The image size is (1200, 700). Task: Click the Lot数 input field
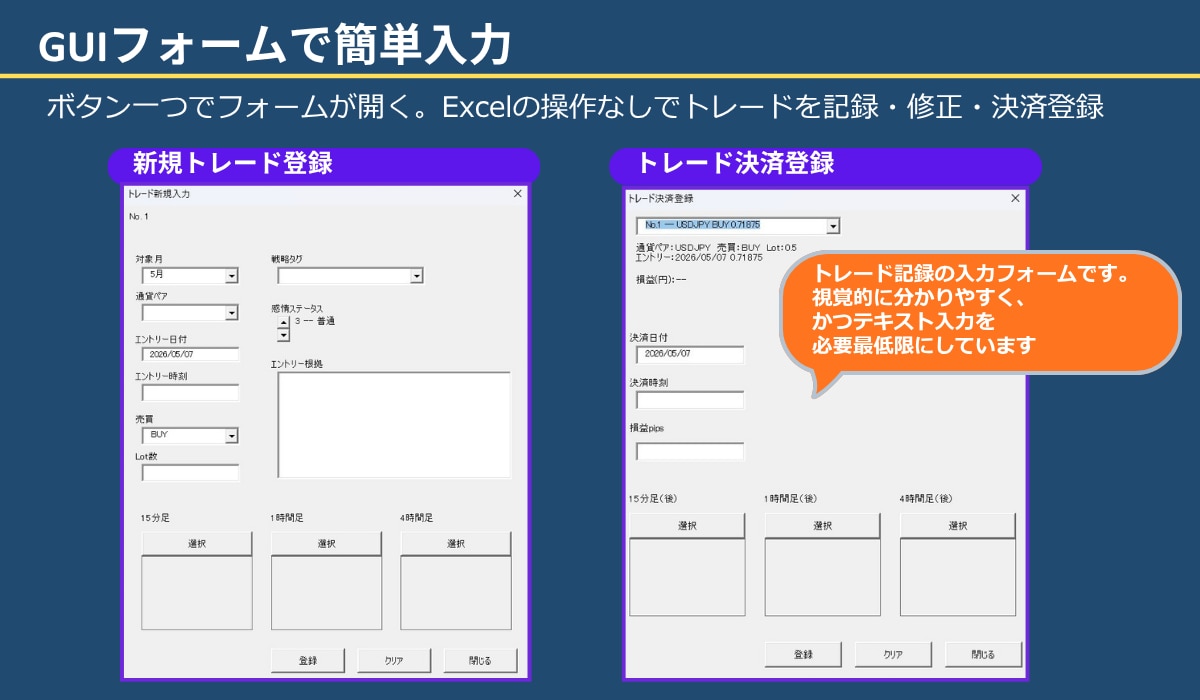190,473
